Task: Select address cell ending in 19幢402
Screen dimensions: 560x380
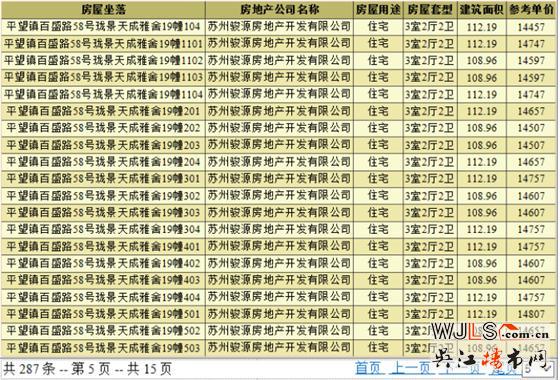Action: coord(104,264)
